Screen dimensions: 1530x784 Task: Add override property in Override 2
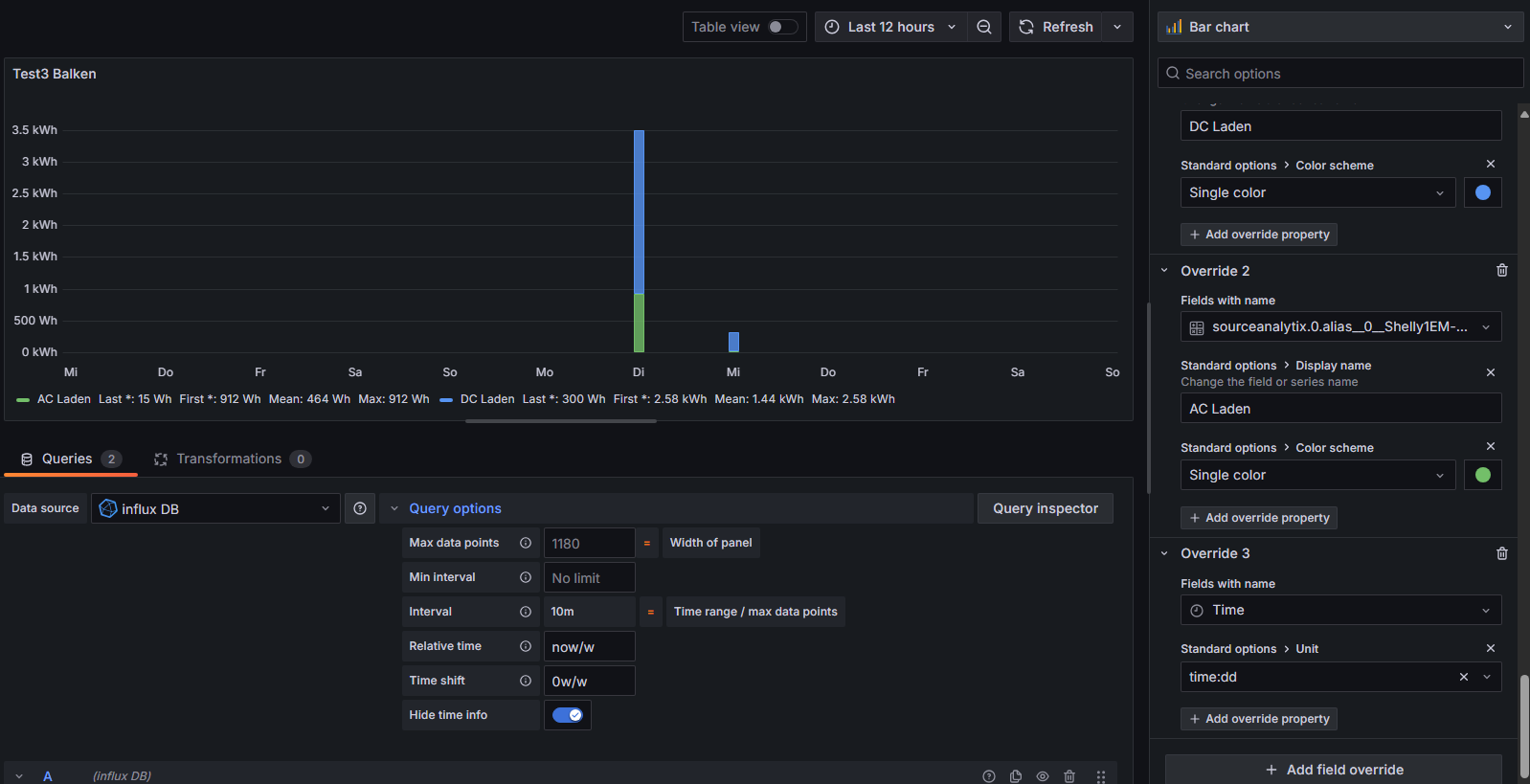click(1259, 518)
